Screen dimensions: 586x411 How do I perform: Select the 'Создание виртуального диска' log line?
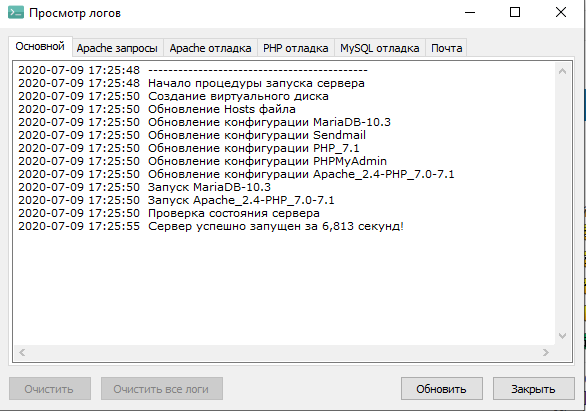(x=173, y=96)
